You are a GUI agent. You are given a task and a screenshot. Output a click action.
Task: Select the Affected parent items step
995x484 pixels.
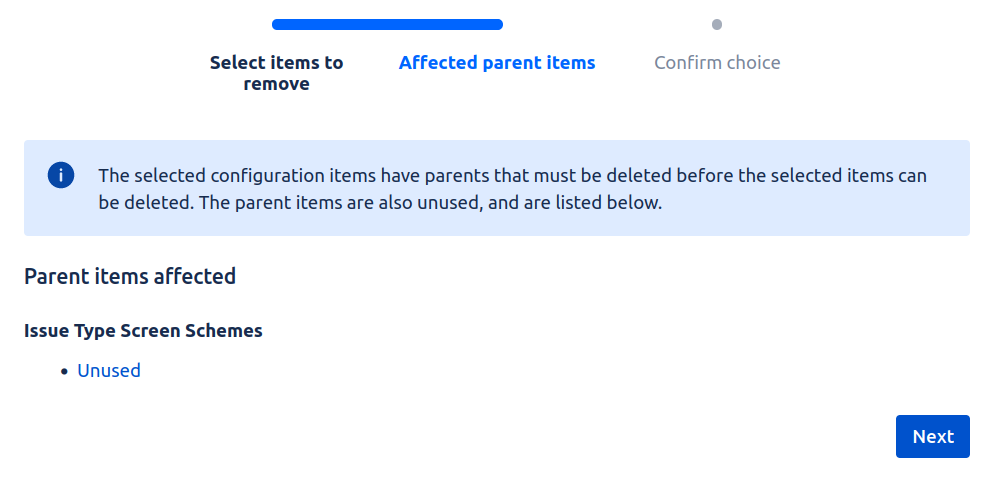point(497,63)
